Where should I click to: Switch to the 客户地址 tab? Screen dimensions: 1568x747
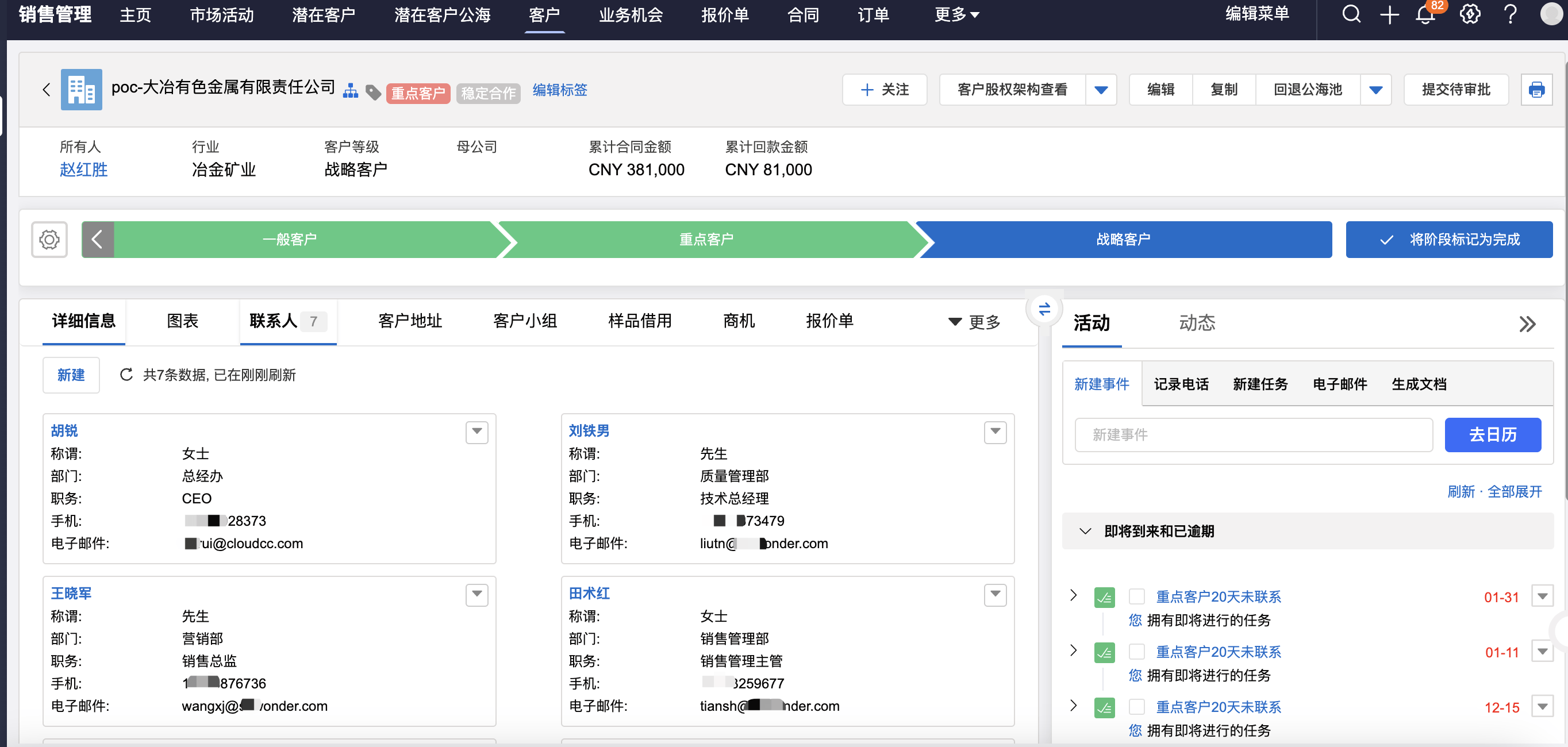pyautogui.click(x=410, y=321)
